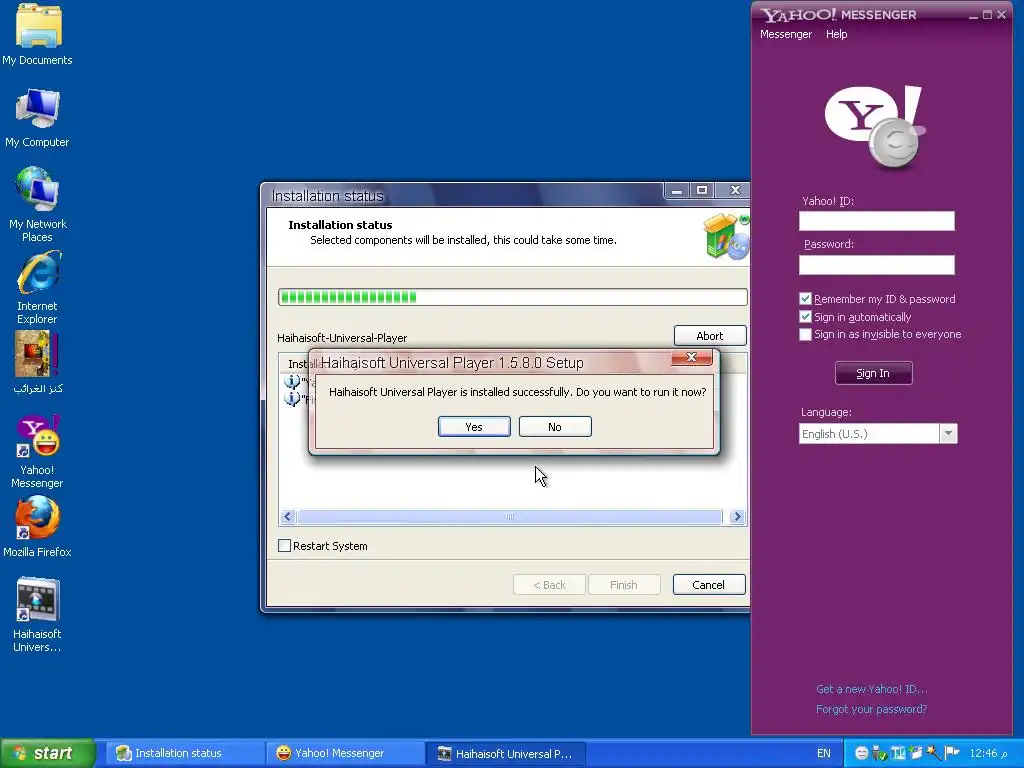The width and height of the screenshot is (1024, 768).
Task: Click the EN language bar indicator
Action: (x=824, y=753)
